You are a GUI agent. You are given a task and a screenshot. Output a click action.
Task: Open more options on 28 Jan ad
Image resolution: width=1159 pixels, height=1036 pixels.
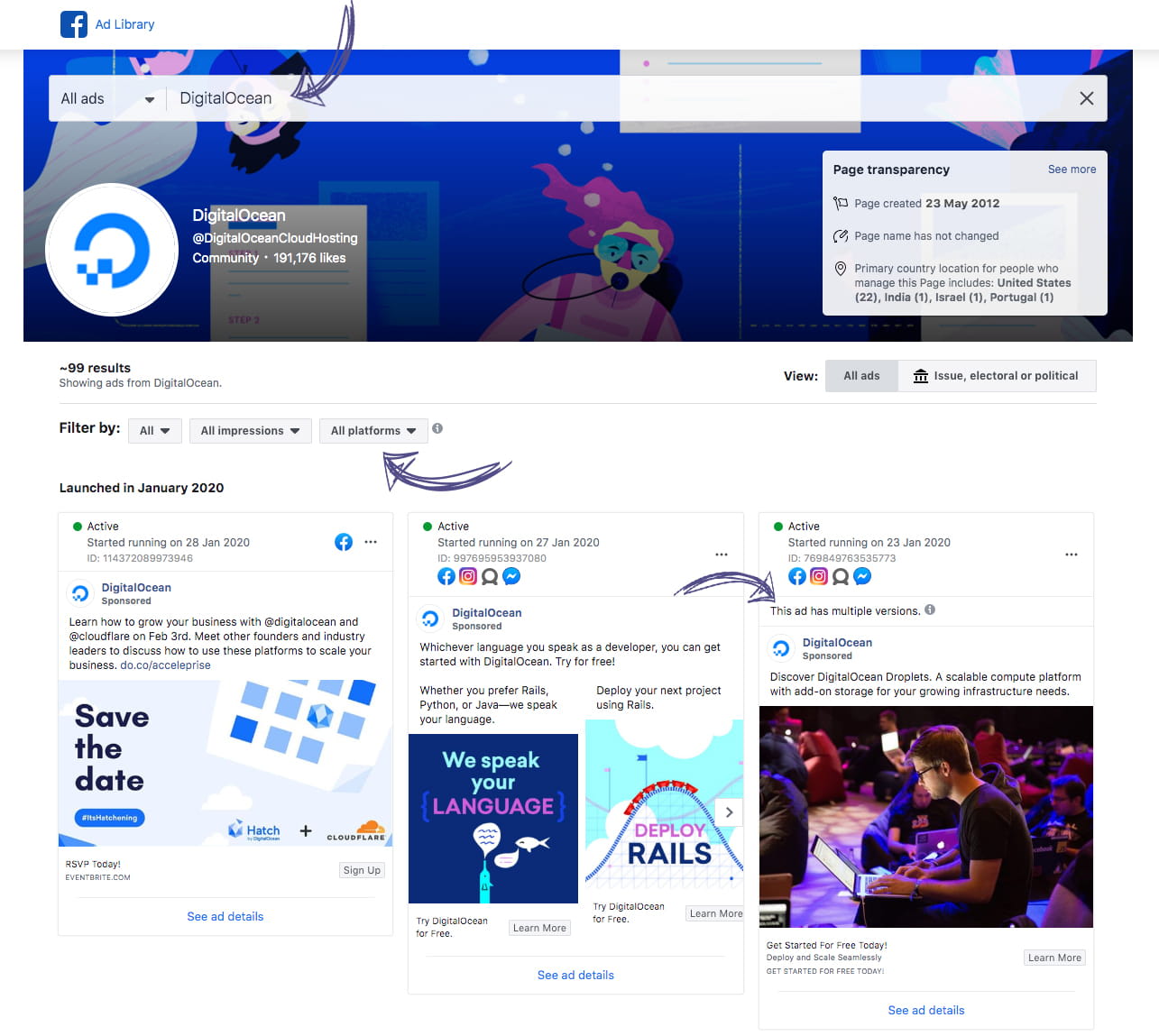371,542
